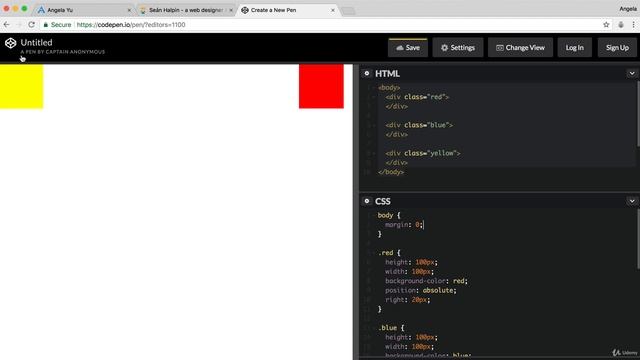Click the Captain Anonymous author link
The height and width of the screenshot is (360, 640).
click(x=75, y=52)
